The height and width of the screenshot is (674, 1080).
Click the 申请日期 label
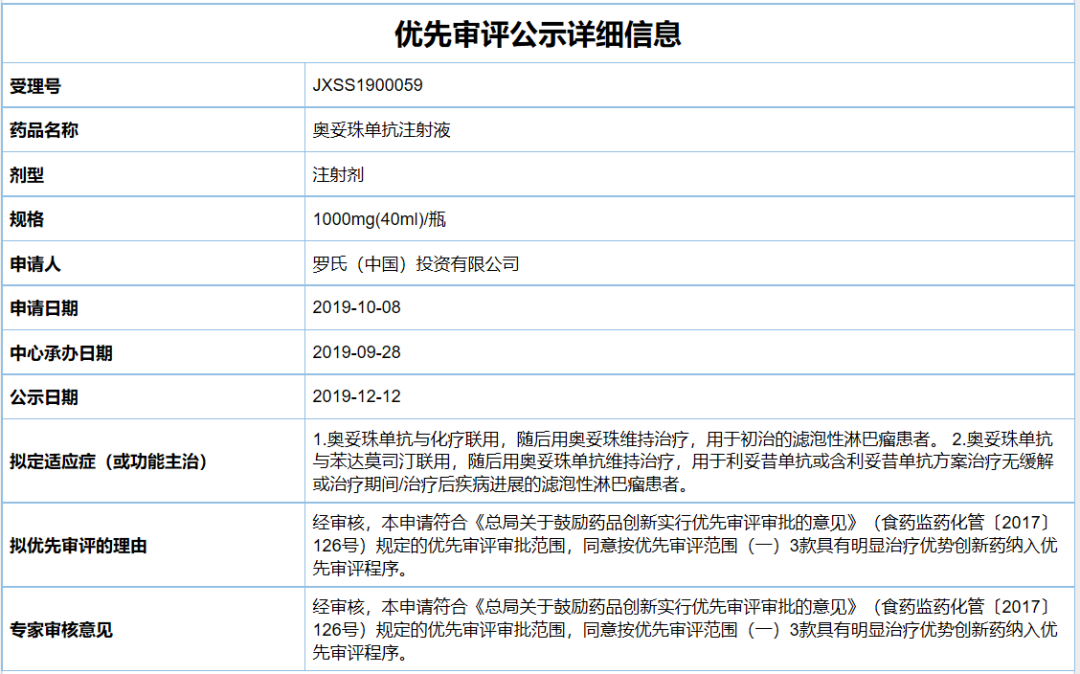pyautogui.click(x=44, y=308)
